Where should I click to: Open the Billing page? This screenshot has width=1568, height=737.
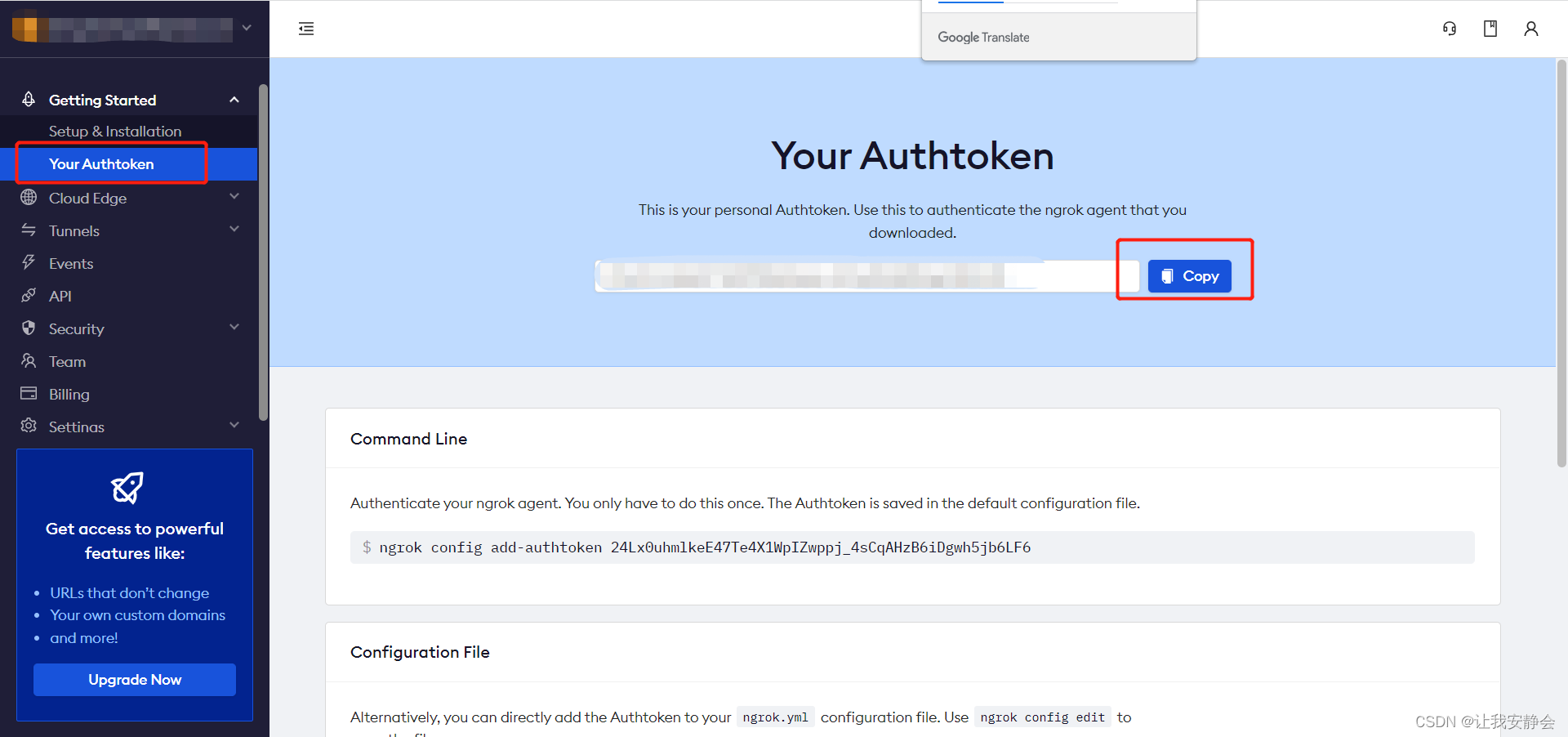(x=69, y=394)
